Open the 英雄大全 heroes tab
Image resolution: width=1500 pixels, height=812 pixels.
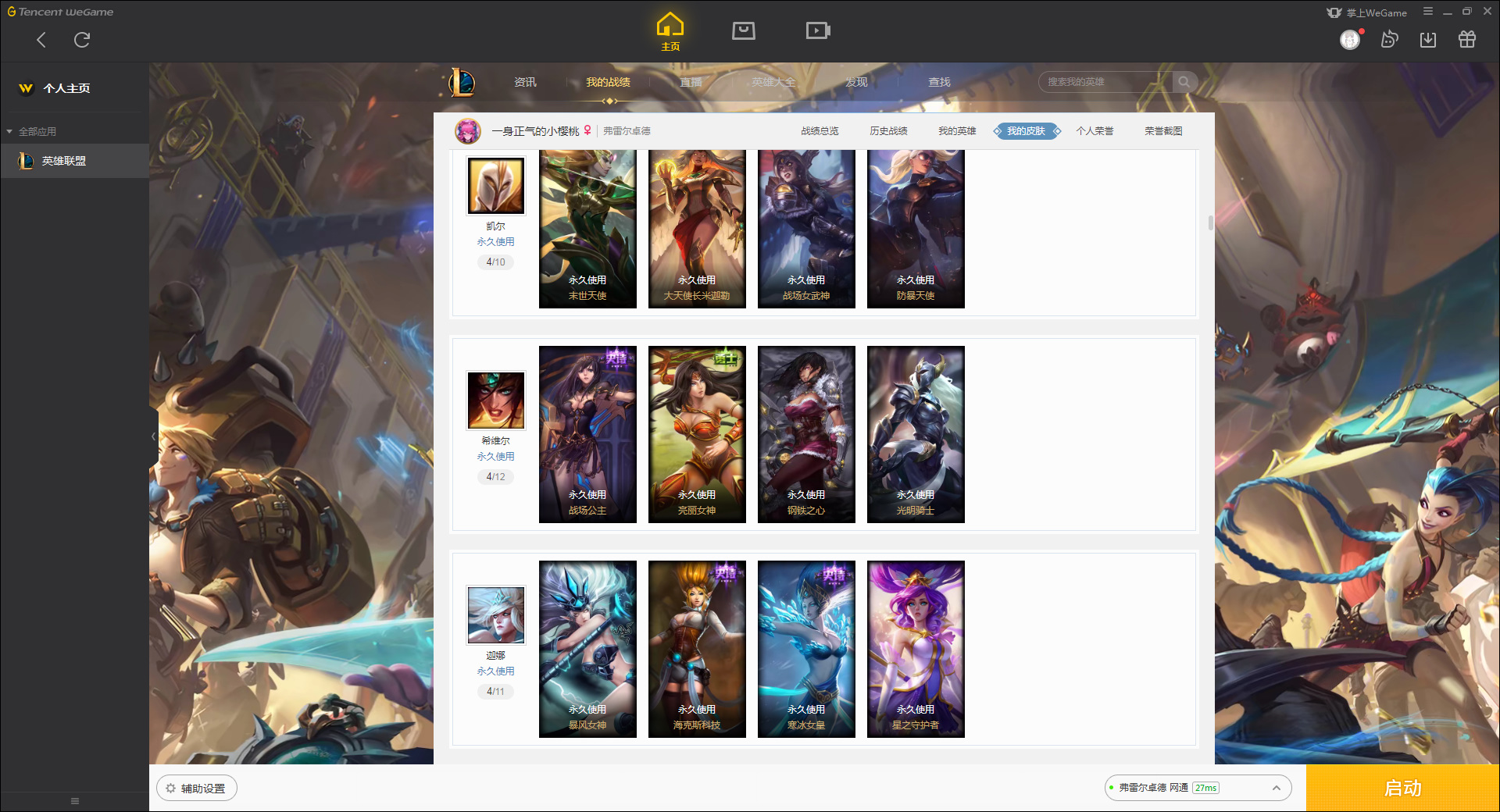(x=773, y=82)
